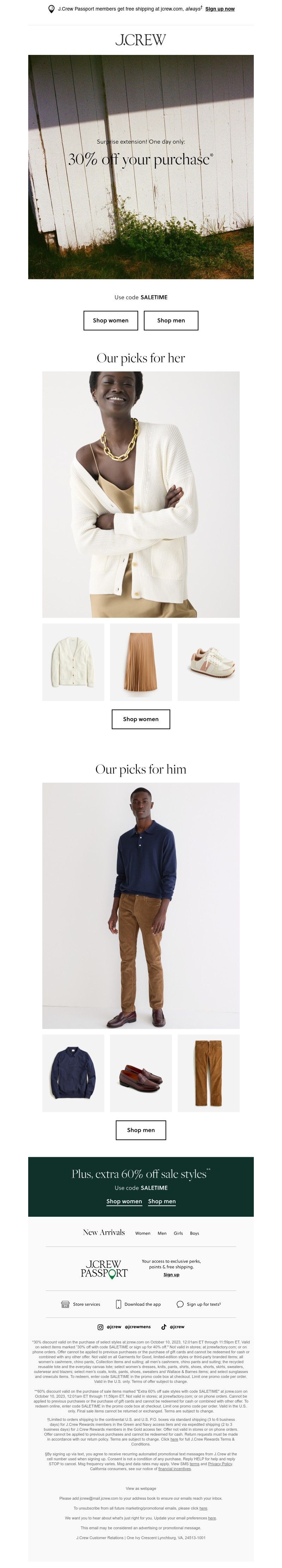Select the Women link in New Arrivals
The width and height of the screenshot is (282, 1568).
tap(142, 1233)
